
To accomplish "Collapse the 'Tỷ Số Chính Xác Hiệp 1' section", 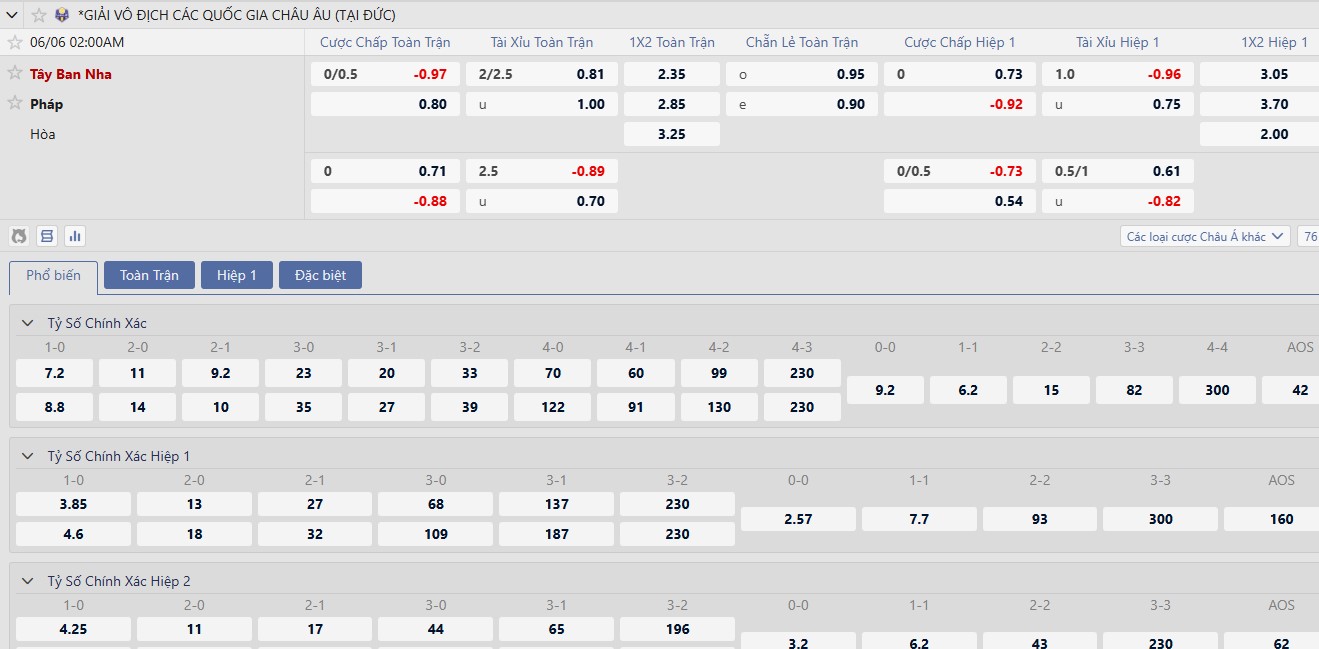I will click(x=26, y=456).
